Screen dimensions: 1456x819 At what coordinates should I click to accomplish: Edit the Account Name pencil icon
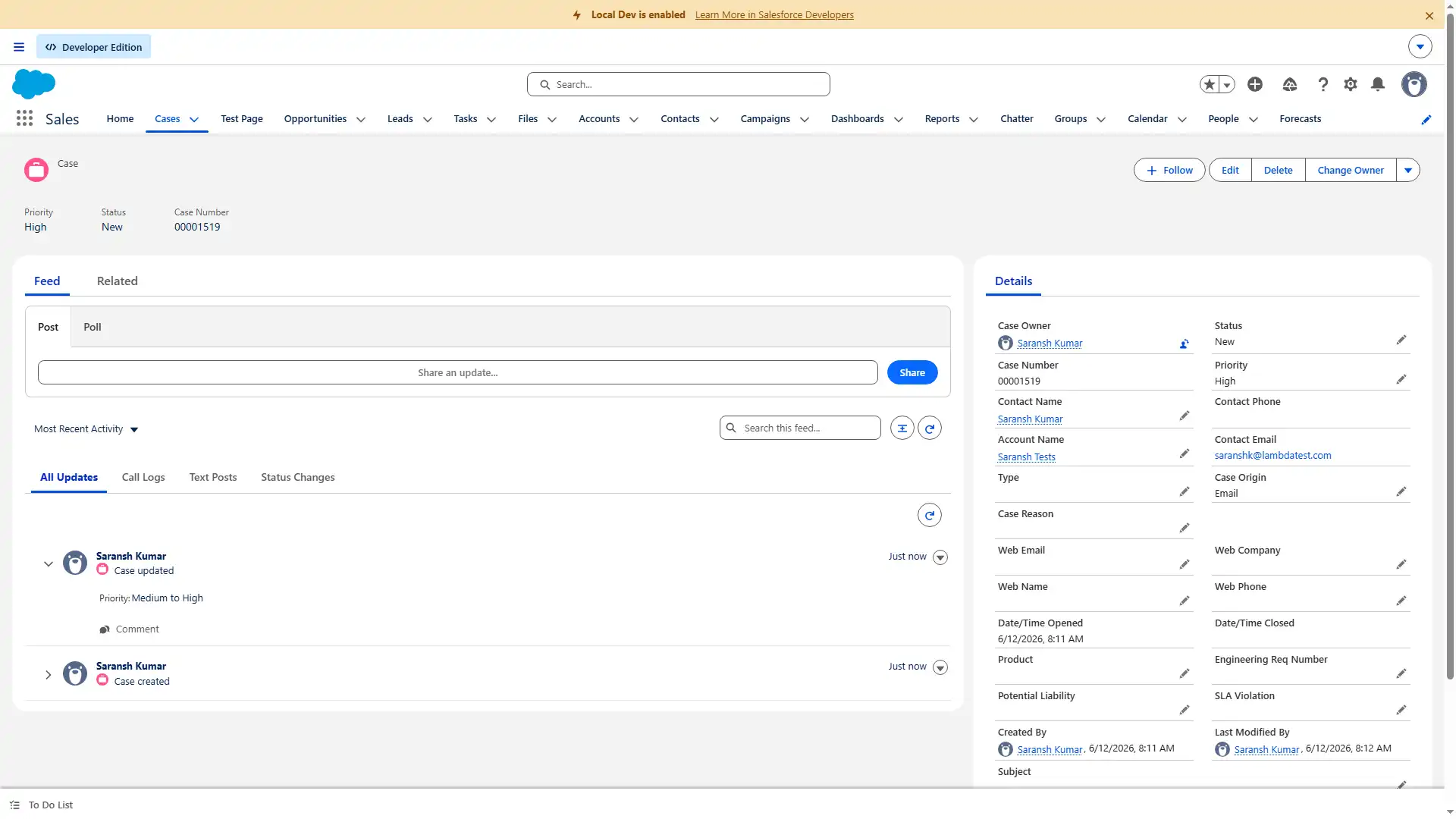coord(1185,453)
